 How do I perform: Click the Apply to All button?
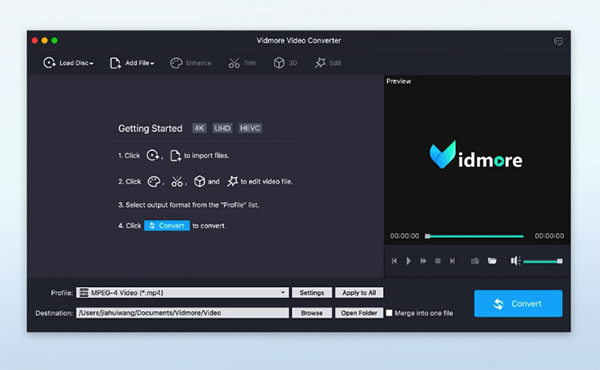pyautogui.click(x=359, y=293)
